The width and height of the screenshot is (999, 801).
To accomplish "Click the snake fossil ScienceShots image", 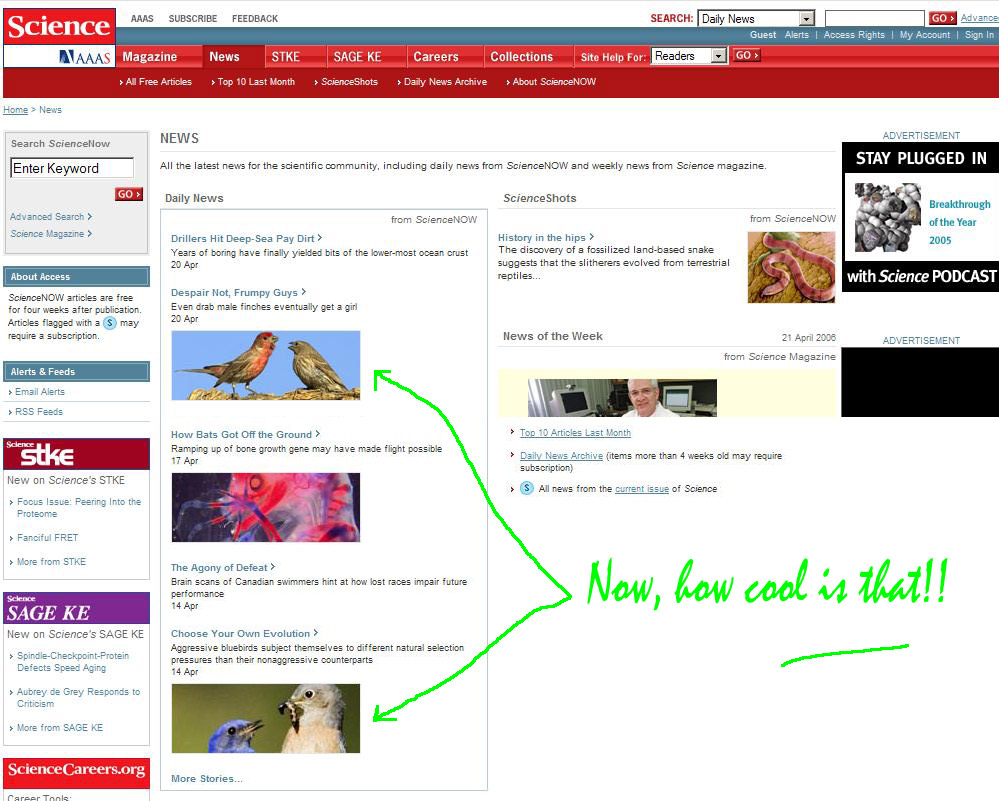I will (790, 267).
